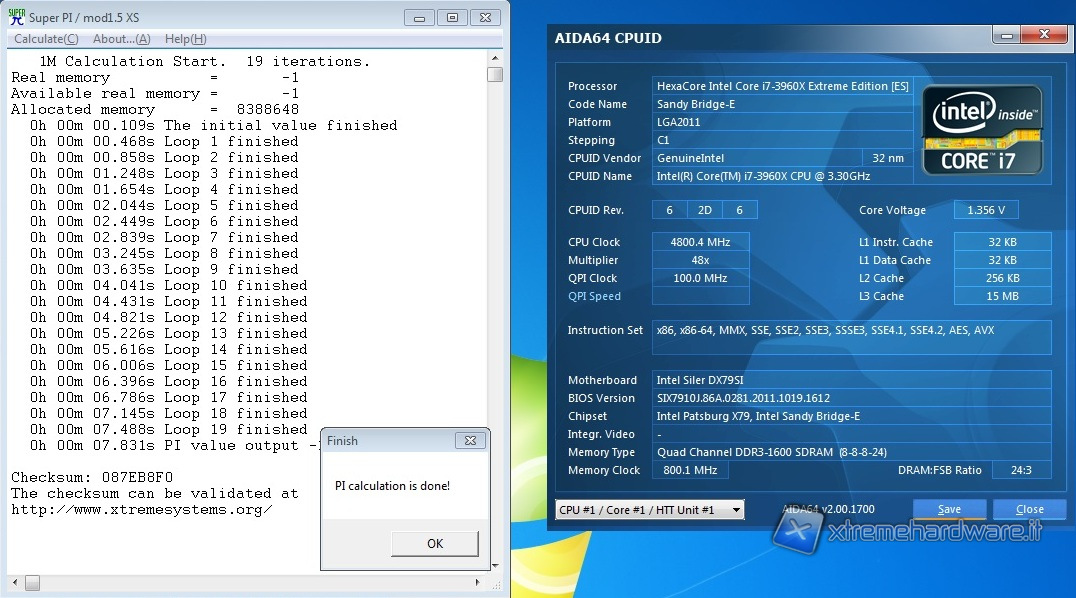This screenshot has width=1076, height=598.
Task: Click the QPI Speed label
Action: [x=594, y=296]
